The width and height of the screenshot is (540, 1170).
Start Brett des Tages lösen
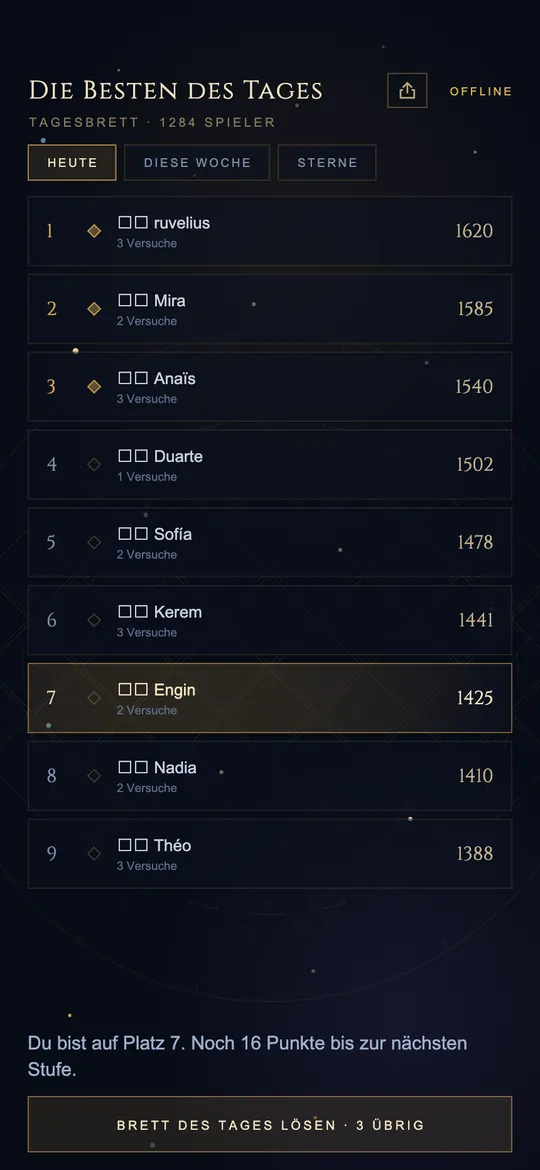click(x=270, y=1124)
